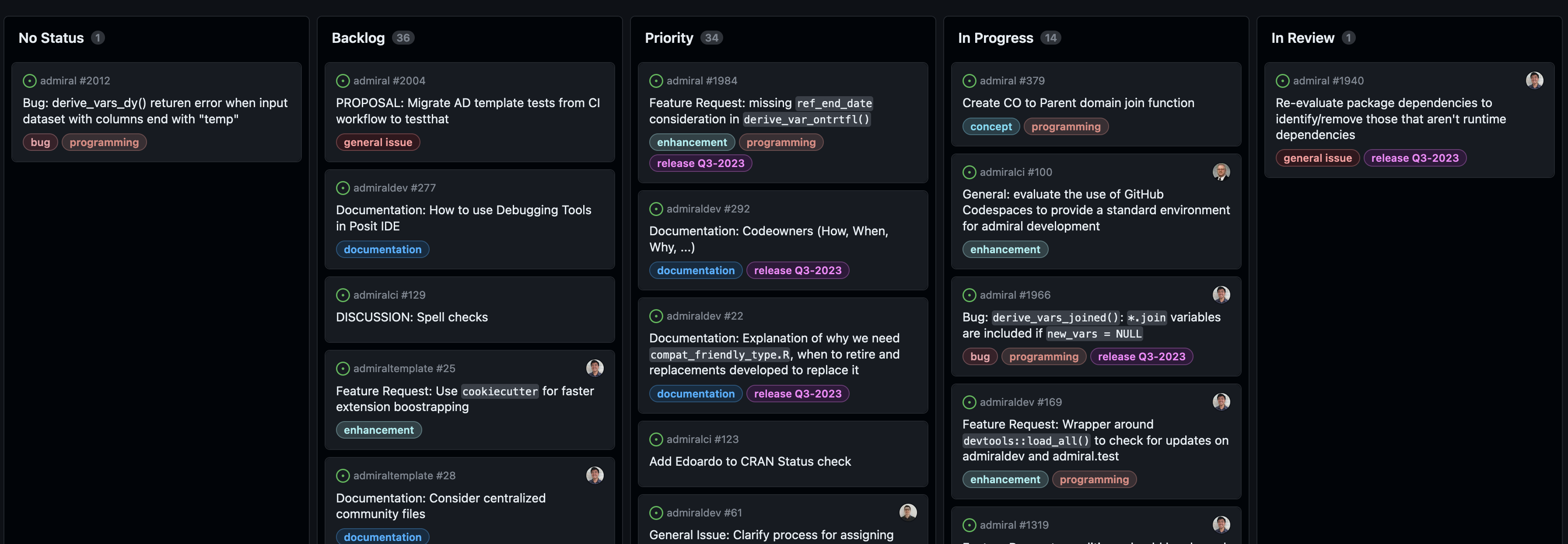Click 'documentation' label on admiraldev #292
Viewport: 1568px width, 544px height.
pos(695,270)
